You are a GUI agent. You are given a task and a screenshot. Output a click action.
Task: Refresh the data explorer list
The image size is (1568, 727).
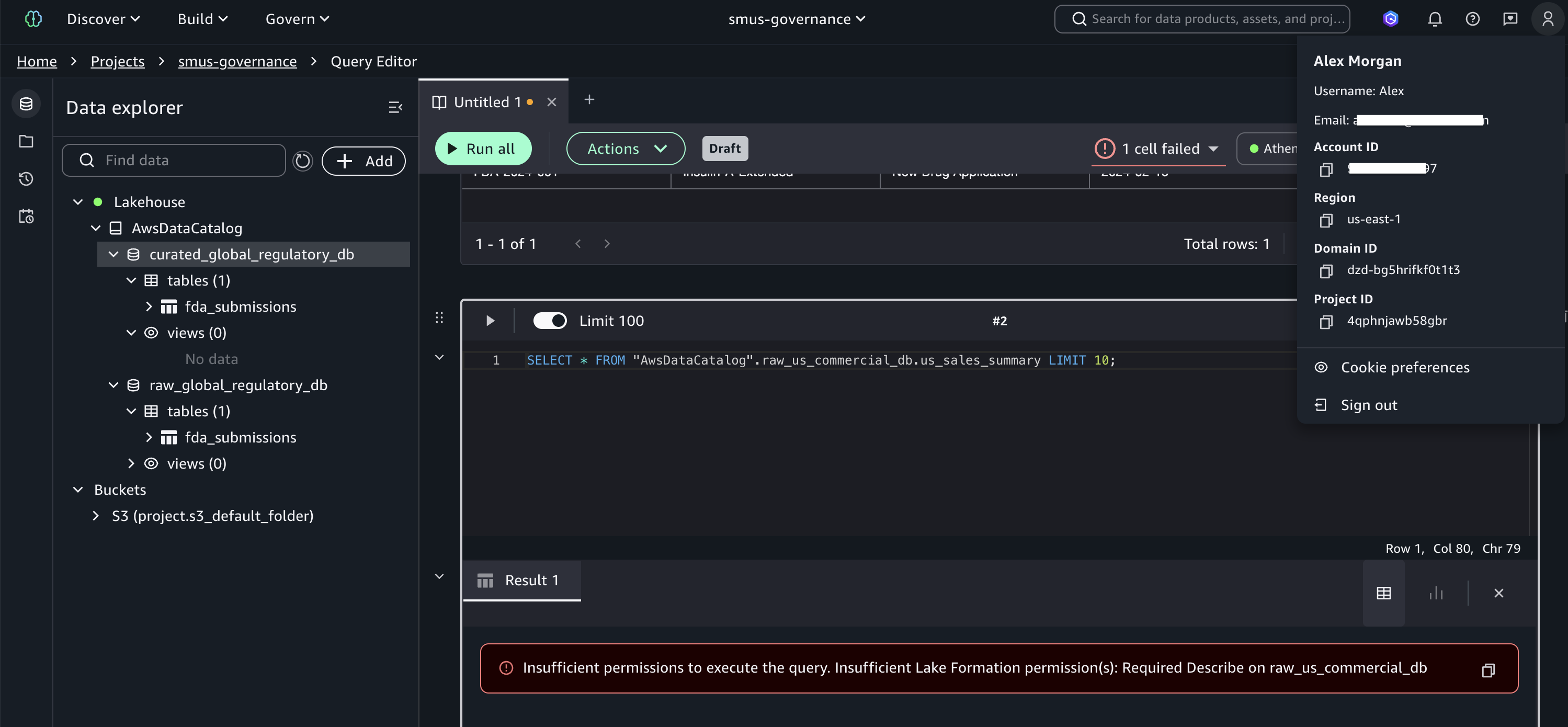[x=302, y=161]
